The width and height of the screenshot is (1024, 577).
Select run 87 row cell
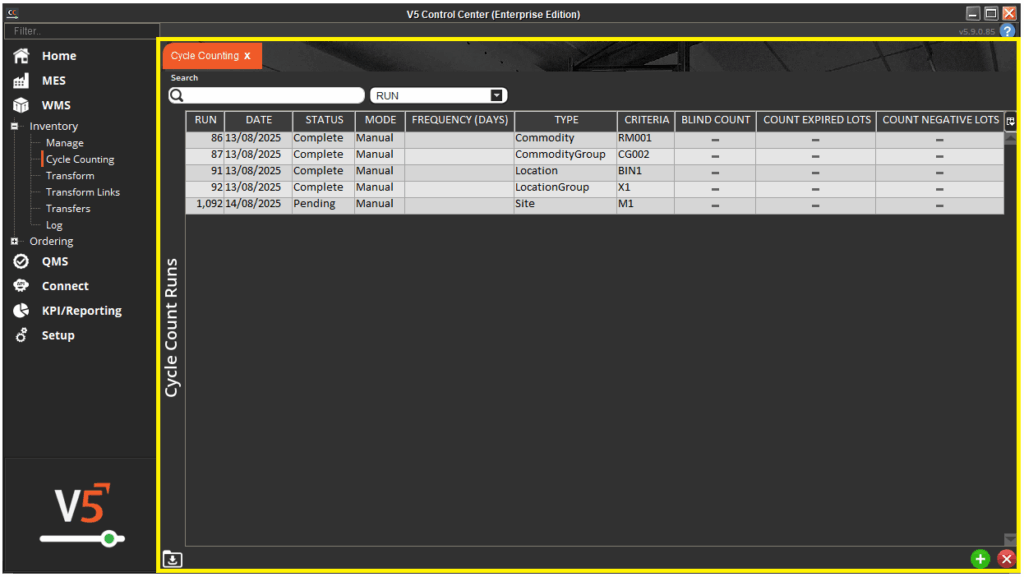205,155
